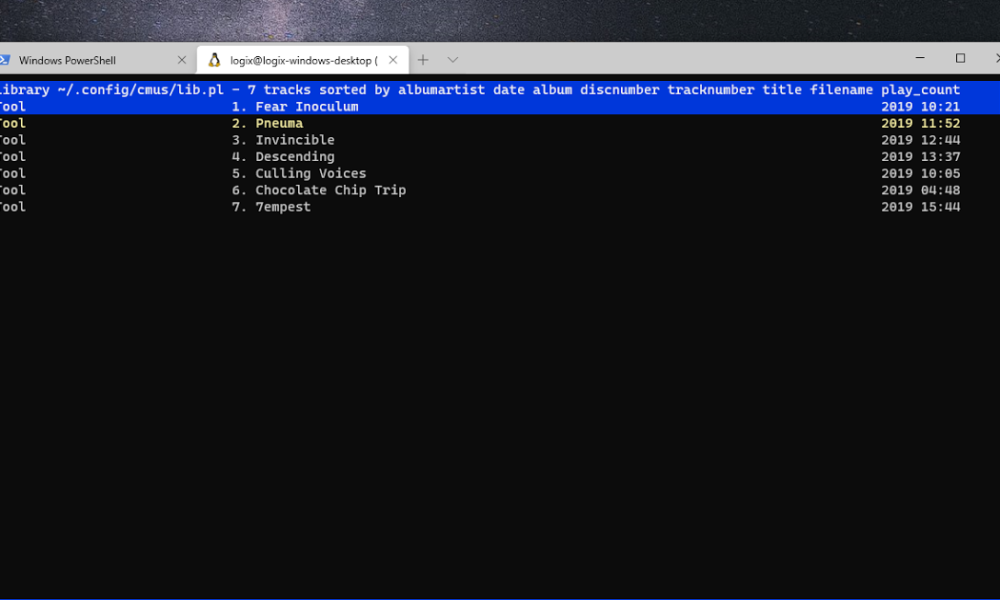Maximize the terminal window
The height and width of the screenshot is (600, 1000).
coord(960,58)
